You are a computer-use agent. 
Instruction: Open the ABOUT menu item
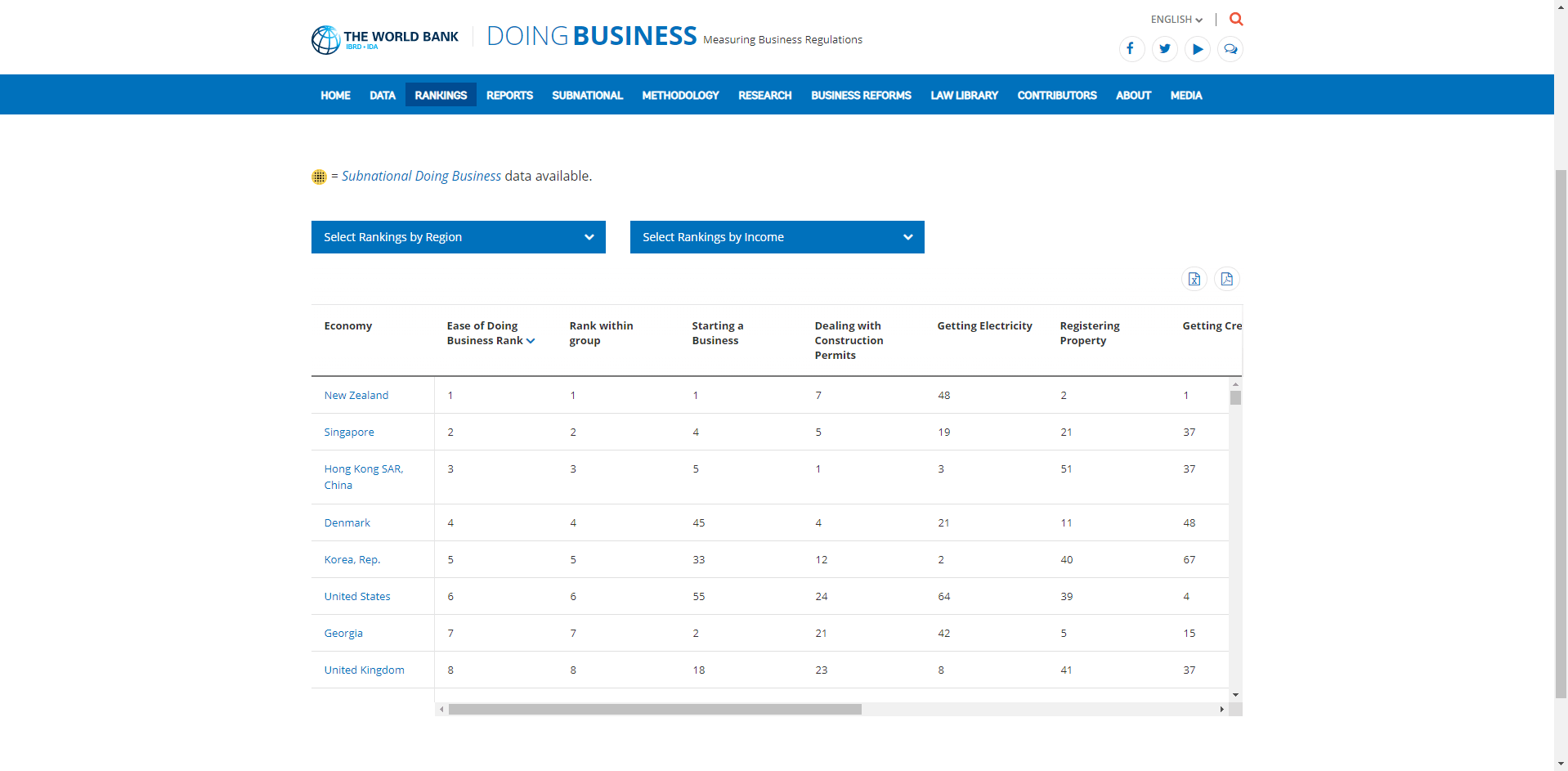(1133, 96)
